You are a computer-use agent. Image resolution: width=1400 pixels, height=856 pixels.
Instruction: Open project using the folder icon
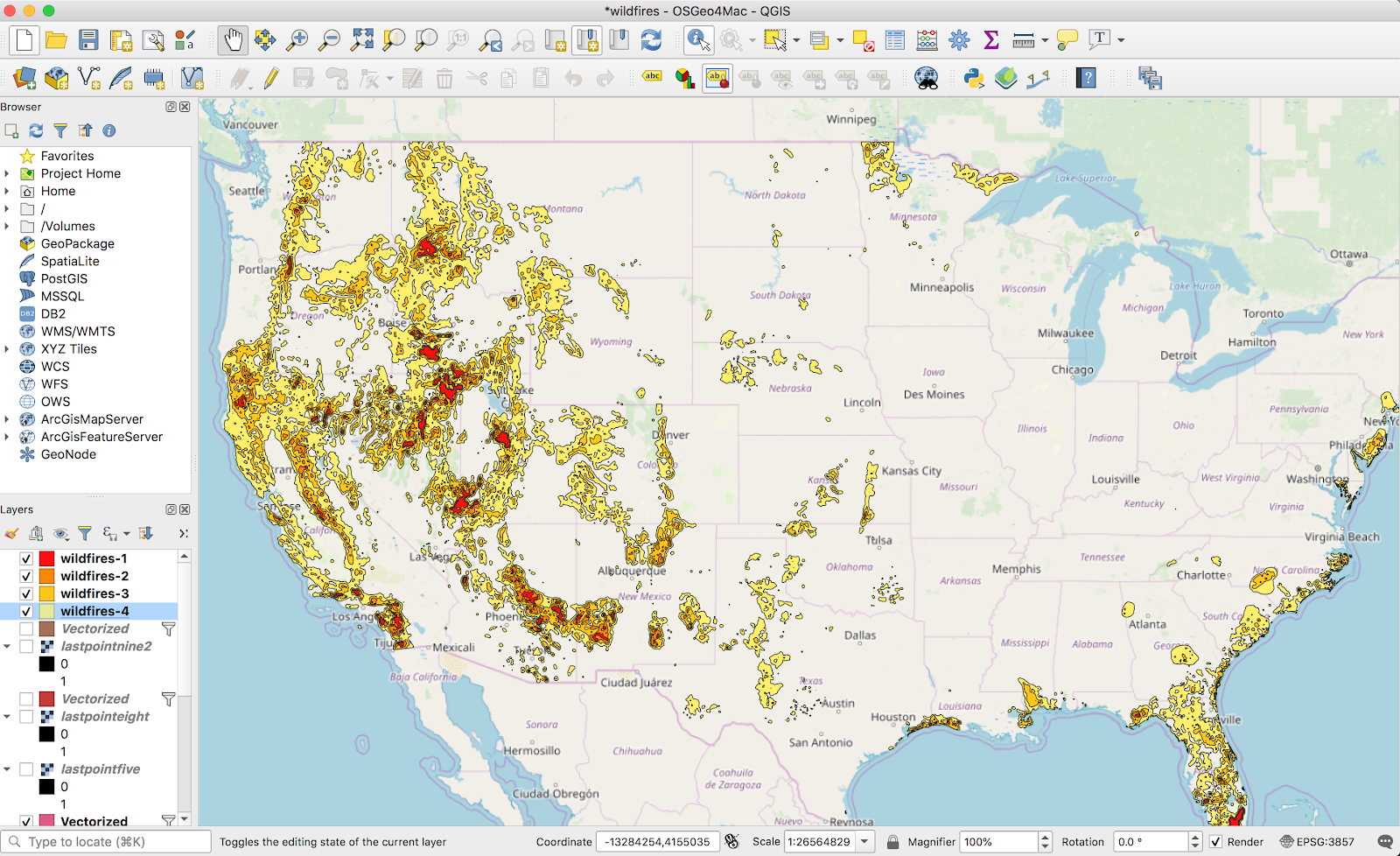coord(57,40)
